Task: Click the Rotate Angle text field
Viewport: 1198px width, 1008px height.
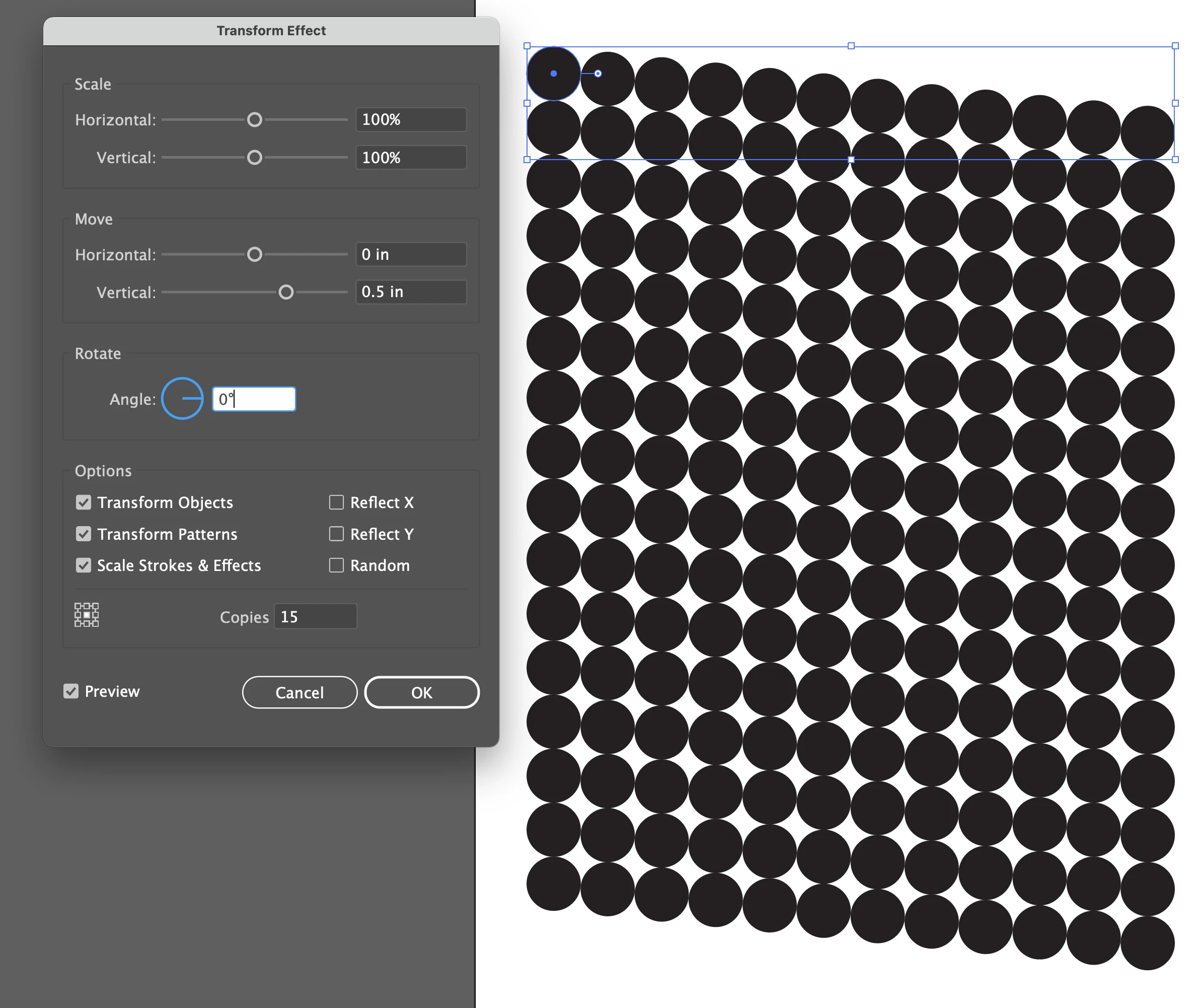Action: point(254,399)
